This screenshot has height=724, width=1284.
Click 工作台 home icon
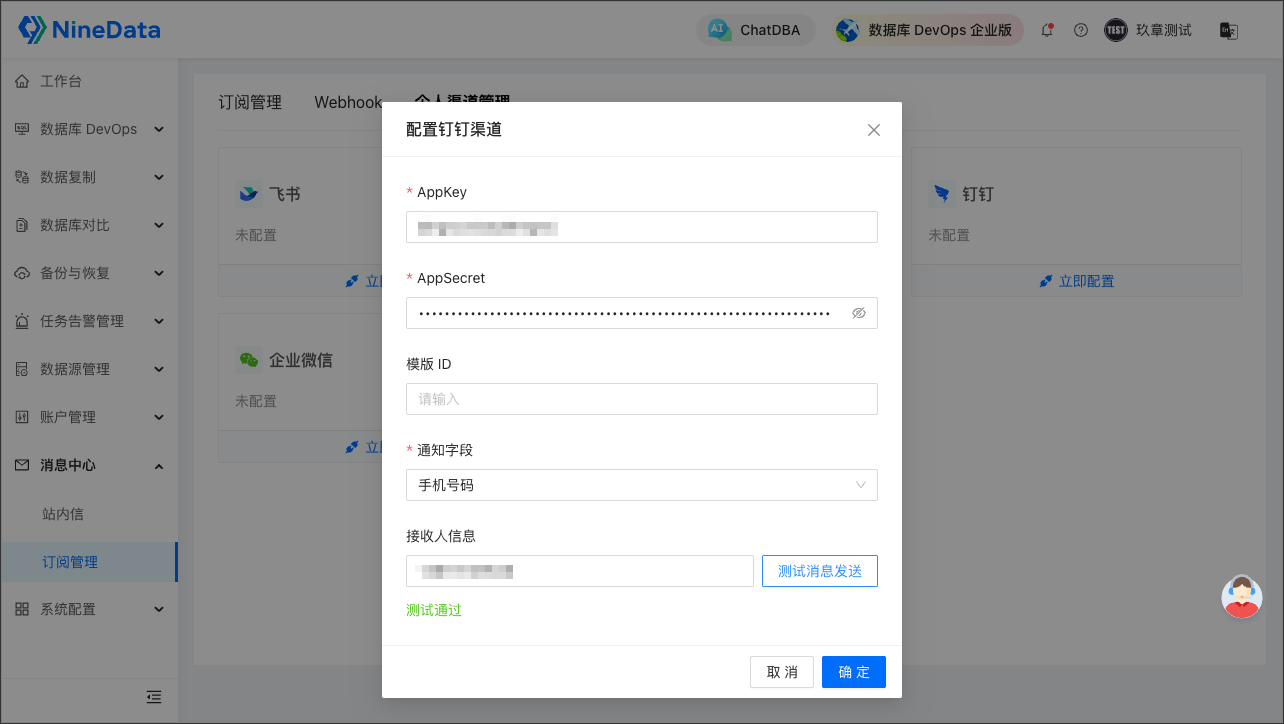(22, 81)
